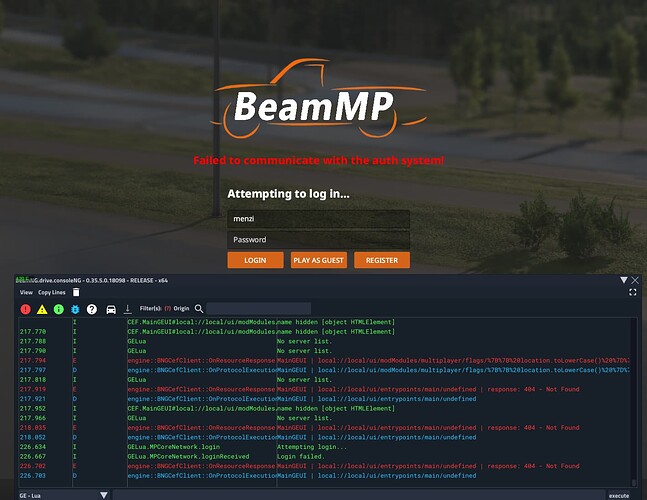Toggle the vehicle log filter icon
647x500 pixels.
tap(111, 309)
